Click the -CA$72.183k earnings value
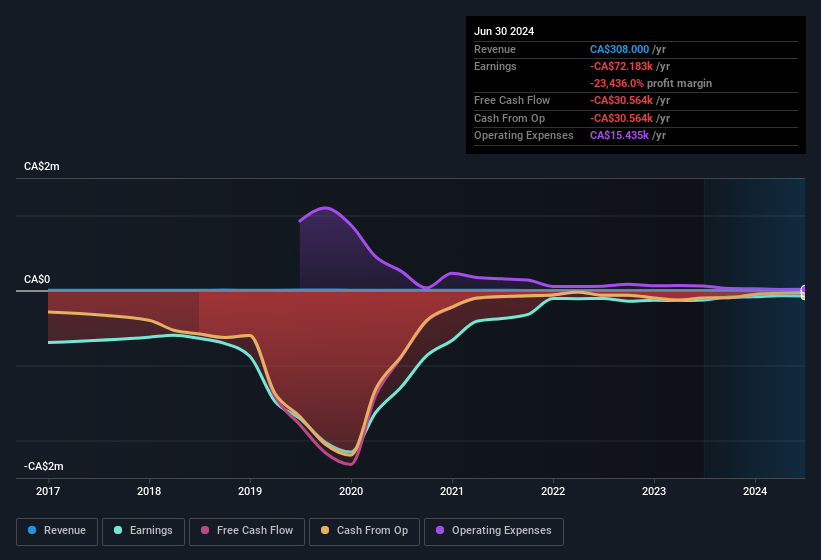 tap(622, 66)
